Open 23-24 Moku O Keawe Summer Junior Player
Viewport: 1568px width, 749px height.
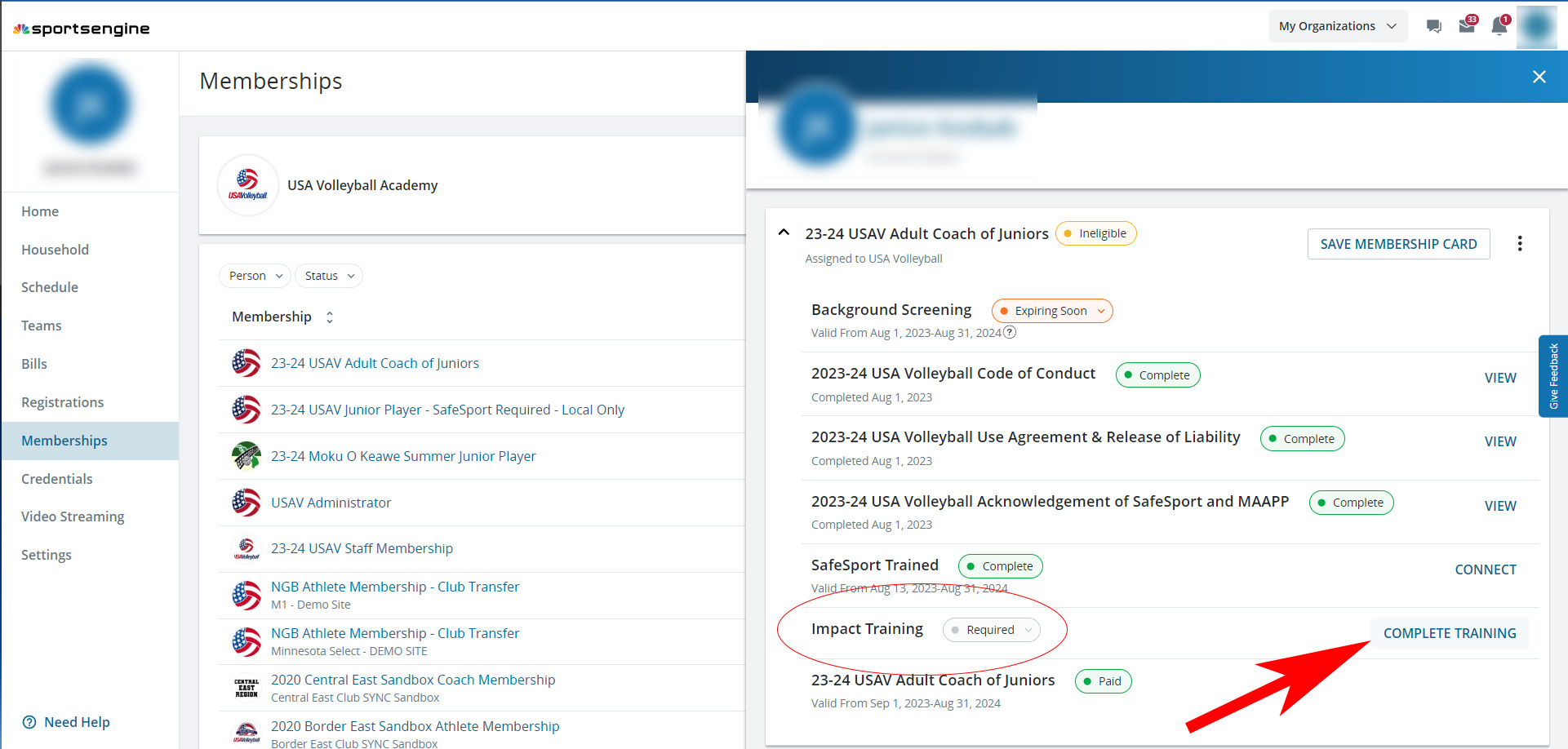403,456
